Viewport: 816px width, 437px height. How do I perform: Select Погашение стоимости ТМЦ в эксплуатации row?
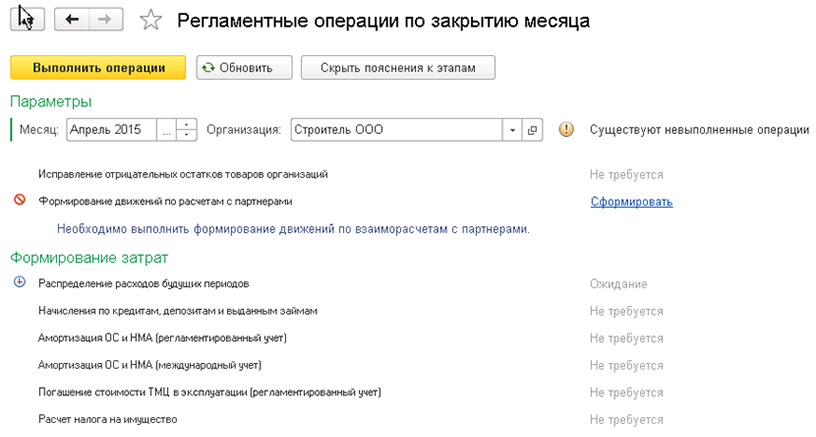[x=210, y=392]
